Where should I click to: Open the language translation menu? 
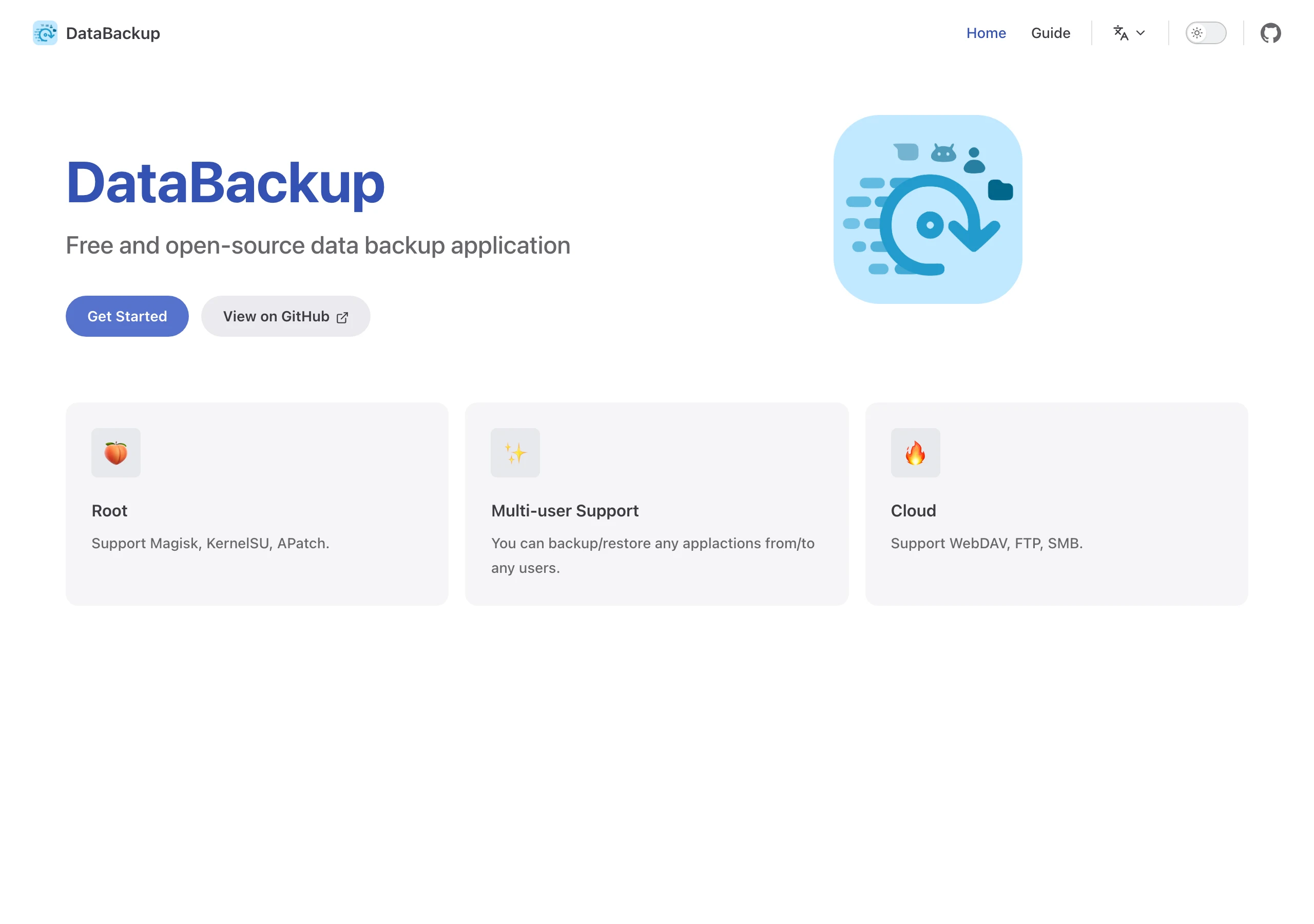click(1129, 33)
